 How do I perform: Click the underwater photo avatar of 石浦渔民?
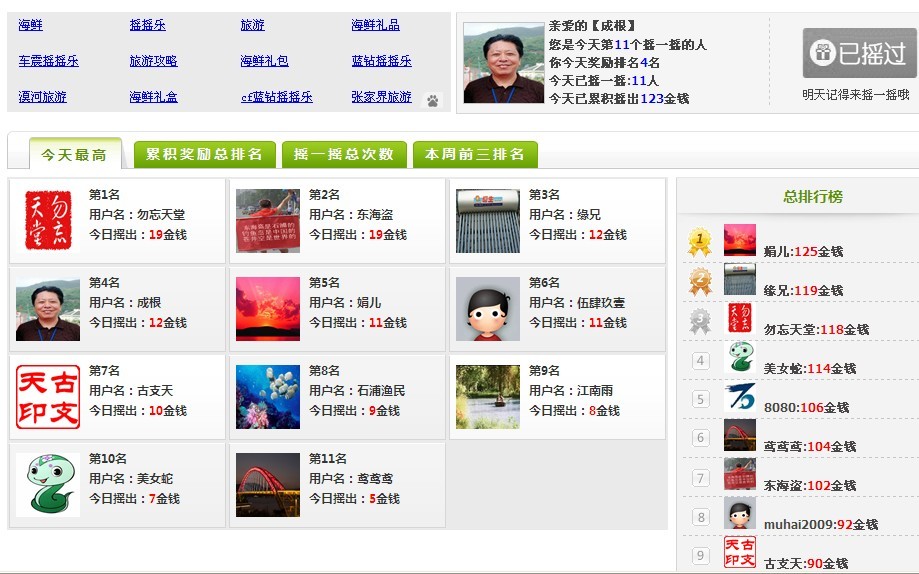268,397
